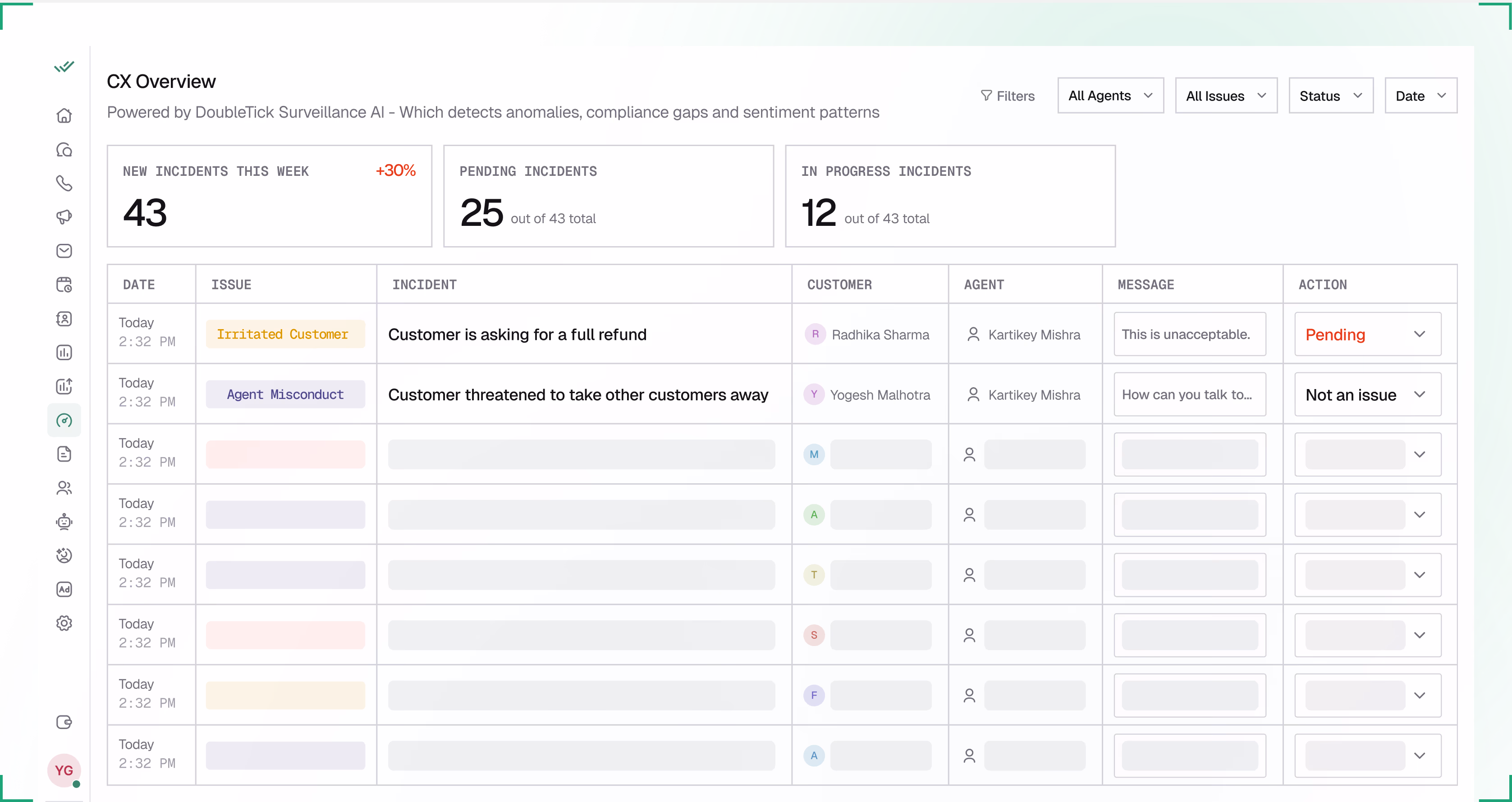Open the contacts card icon

[64, 319]
